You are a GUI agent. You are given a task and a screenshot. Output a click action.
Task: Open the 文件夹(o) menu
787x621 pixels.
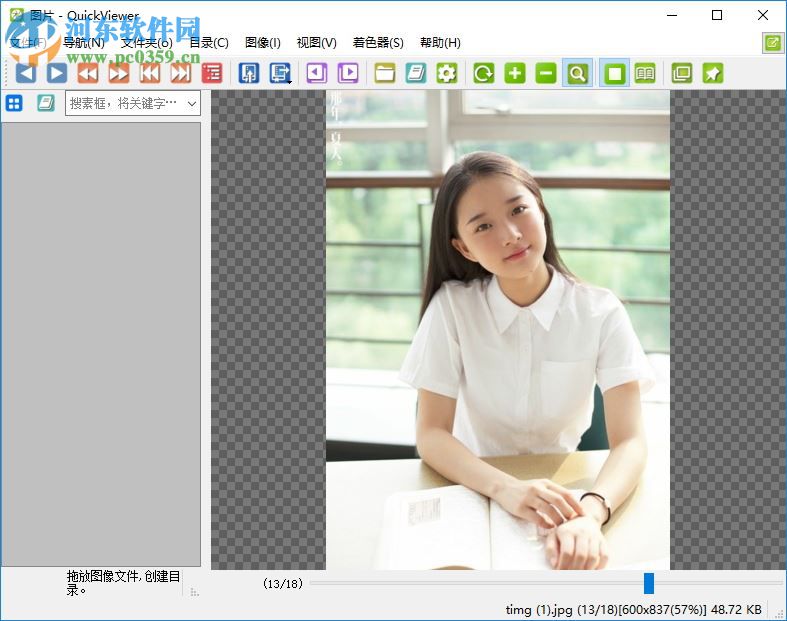point(147,43)
